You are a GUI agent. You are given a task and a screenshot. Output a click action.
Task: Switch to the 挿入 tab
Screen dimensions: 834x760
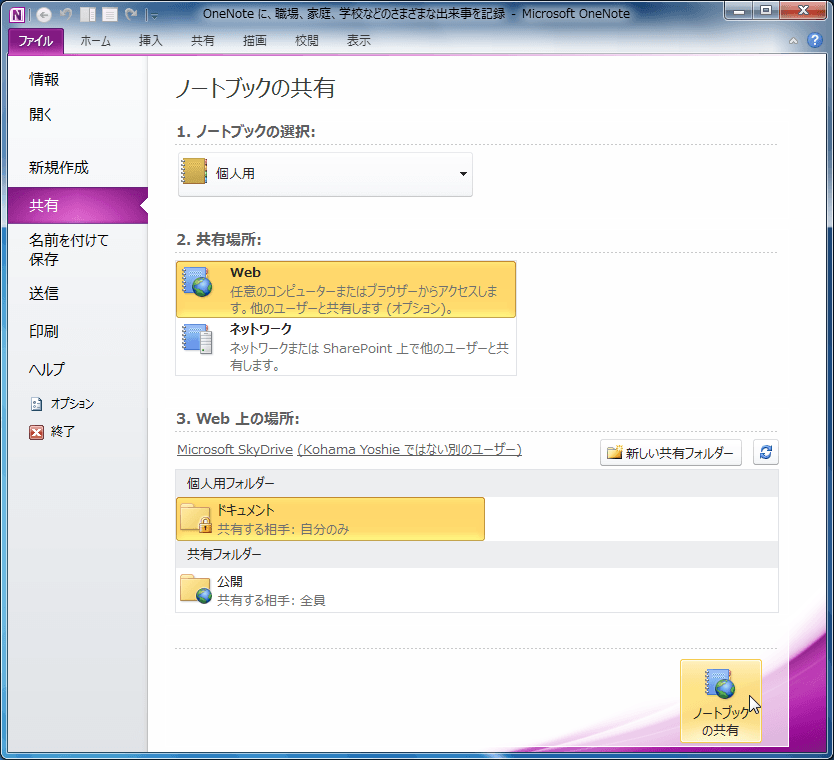pos(151,41)
